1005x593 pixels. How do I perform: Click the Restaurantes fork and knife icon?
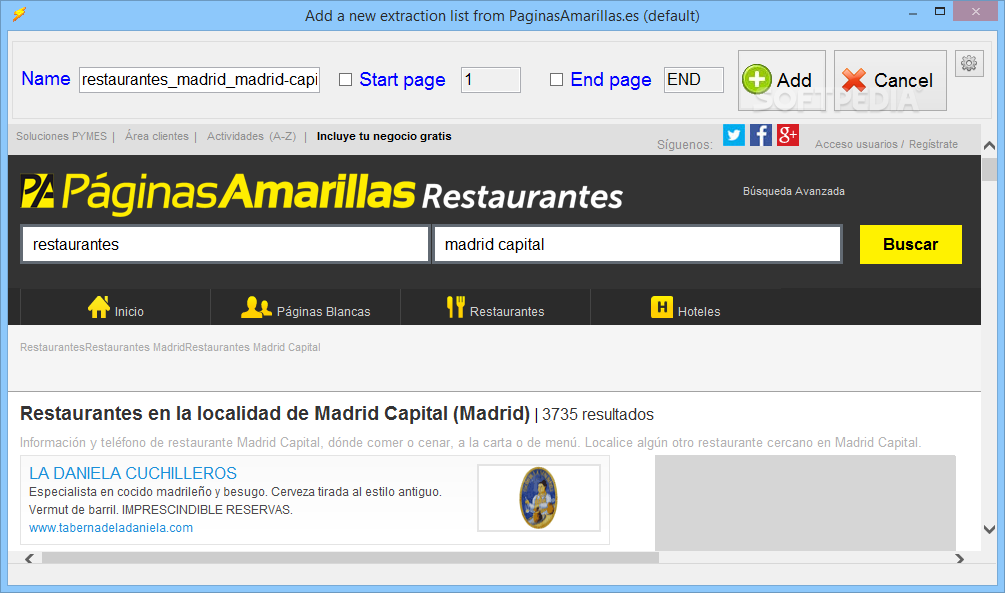[456, 307]
